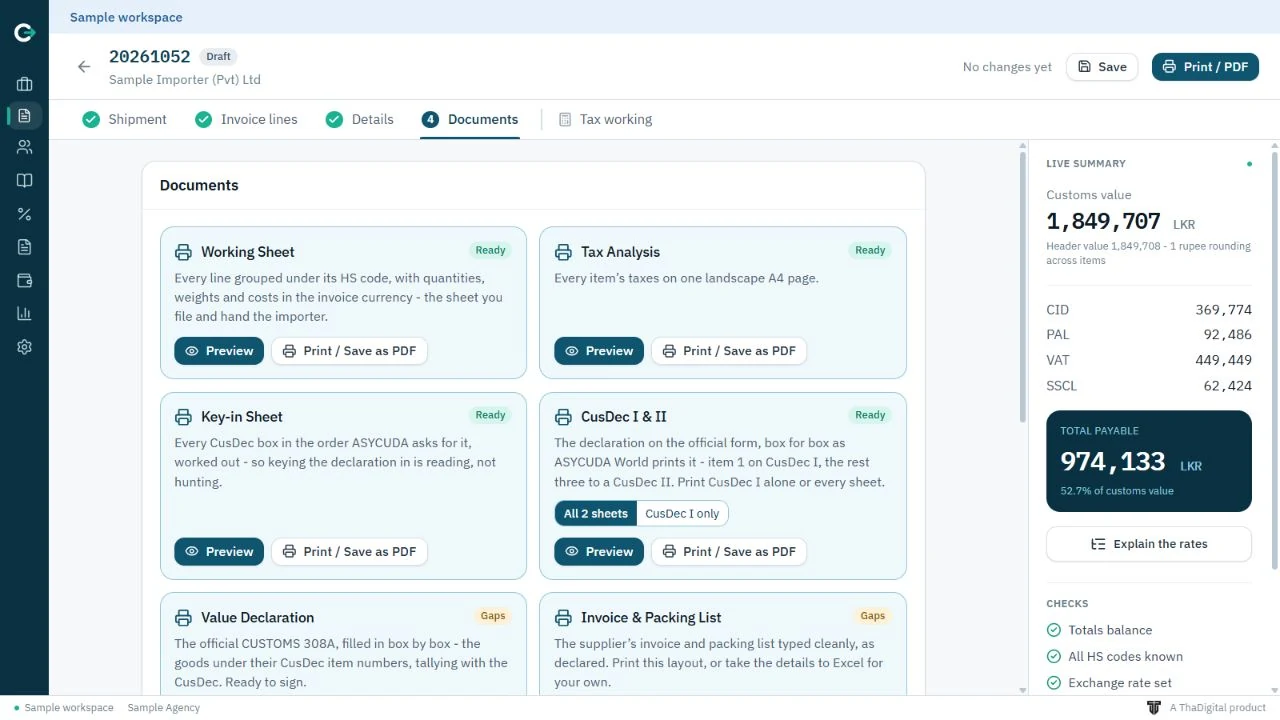Select CusDec I only option
The image size is (1280, 720).
tap(682, 514)
